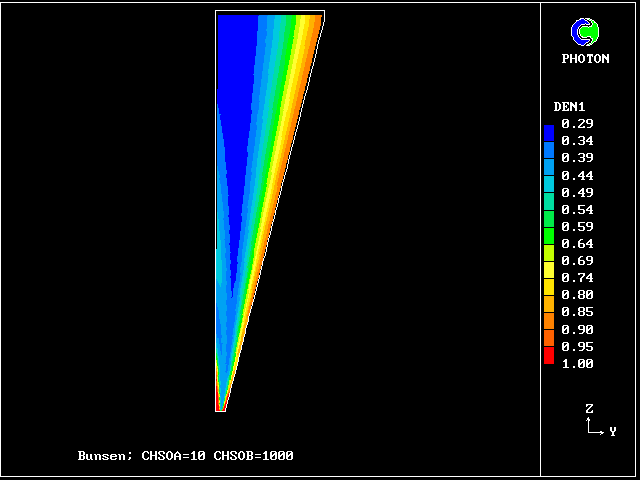Click the PHOTON logo icon
Screen dimensions: 640x480
tap(584, 32)
